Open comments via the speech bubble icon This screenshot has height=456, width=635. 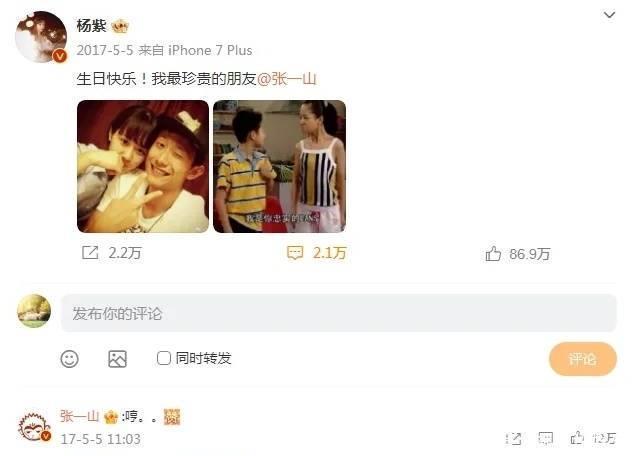pos(295,253)
